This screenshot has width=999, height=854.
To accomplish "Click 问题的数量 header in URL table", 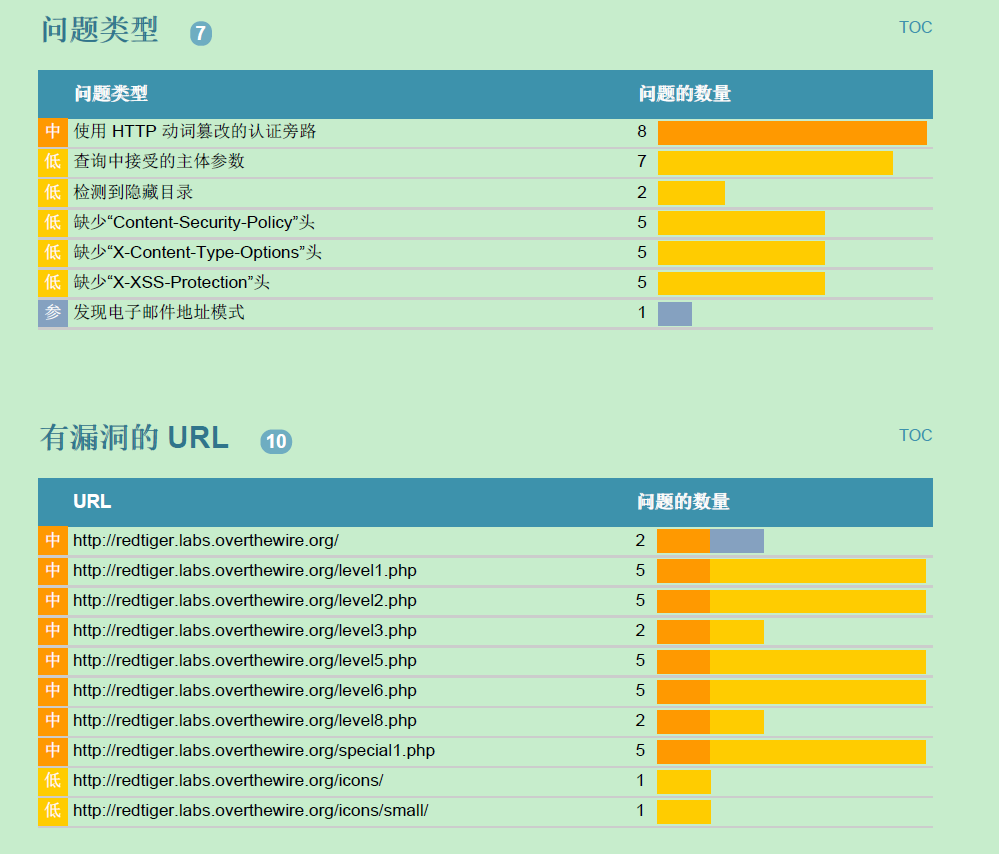I will (684, 502).
